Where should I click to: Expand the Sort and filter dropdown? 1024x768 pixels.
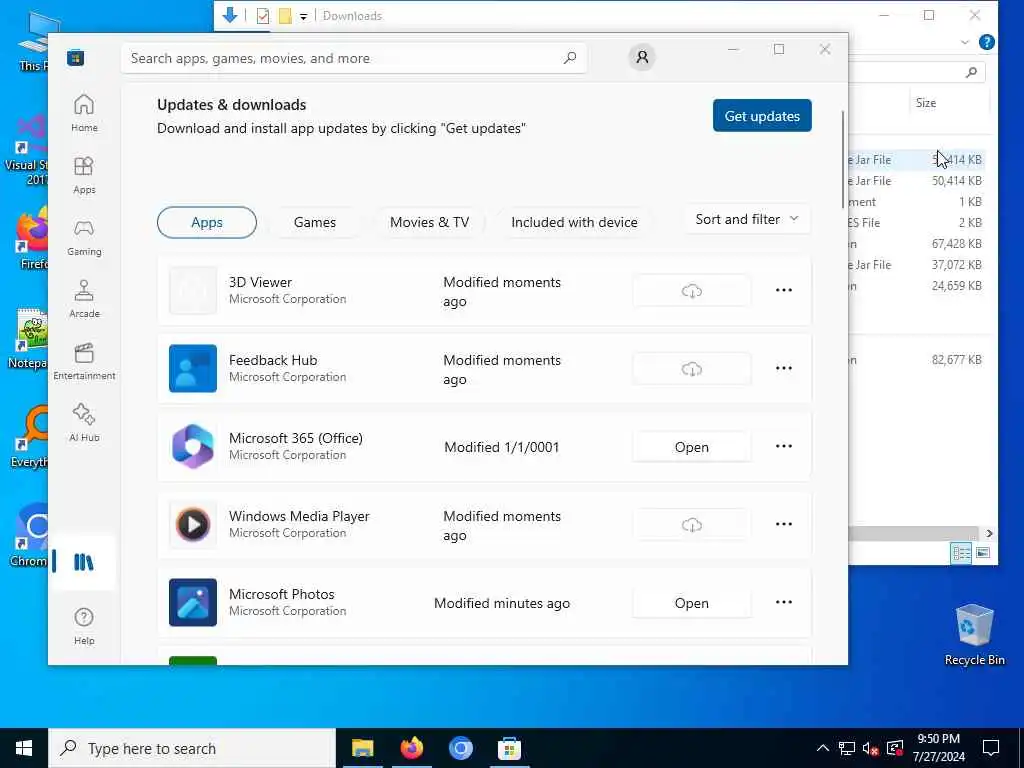pos(747,219)
